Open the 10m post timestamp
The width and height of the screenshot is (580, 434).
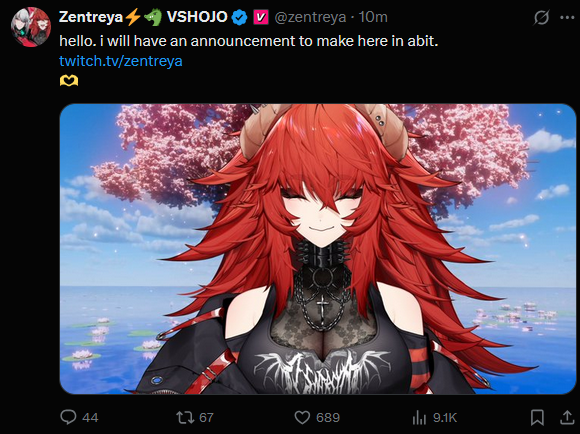pyautogui.click(x=373, y=17)
